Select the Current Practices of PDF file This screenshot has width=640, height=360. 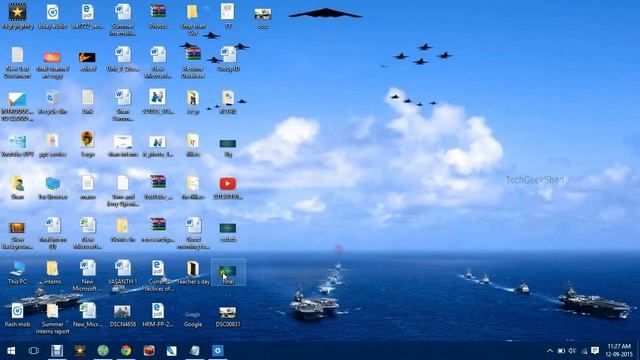158,276
